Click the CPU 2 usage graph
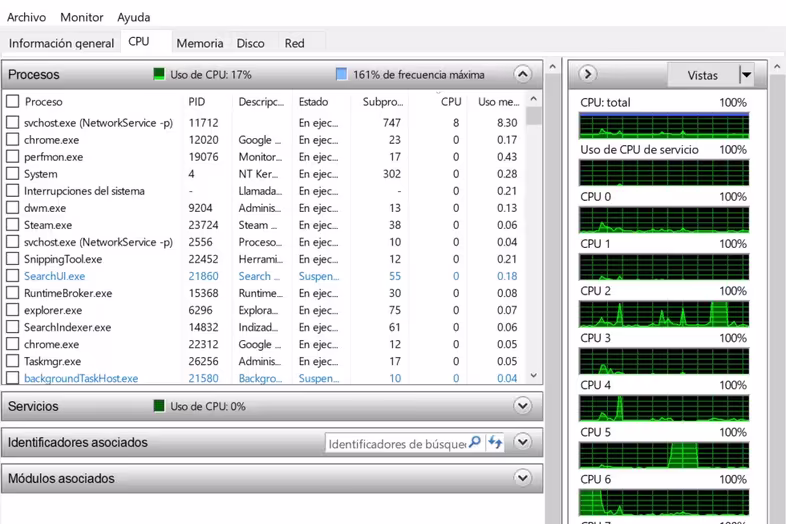The width and height of the screenshot is (786, 524). click(664, 314)
